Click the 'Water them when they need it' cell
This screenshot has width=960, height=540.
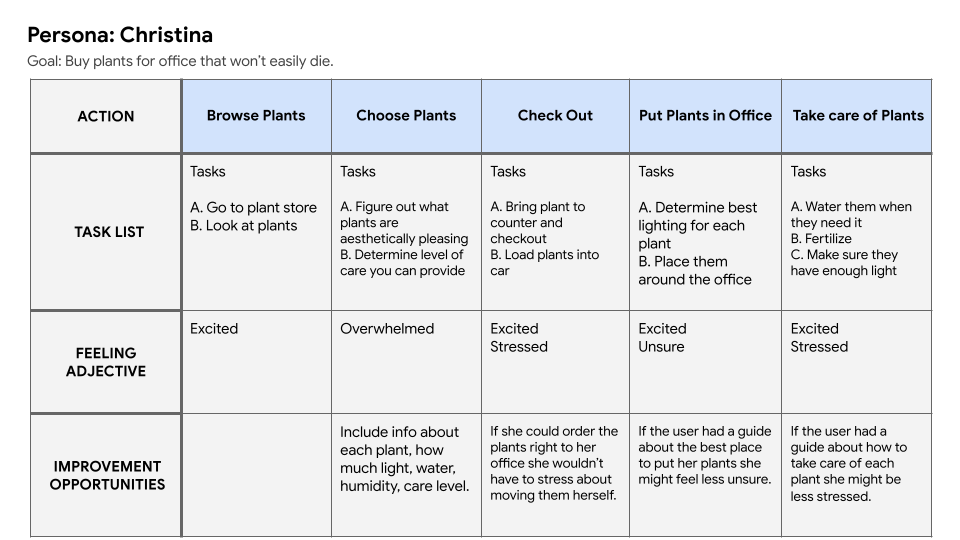(x=857, y=232)
